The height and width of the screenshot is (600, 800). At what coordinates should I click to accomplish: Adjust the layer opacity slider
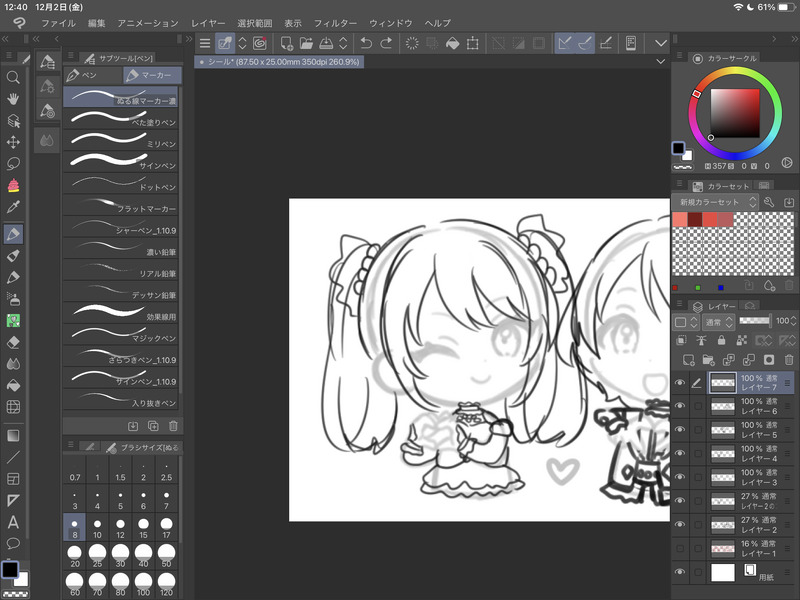coord(754,321)
